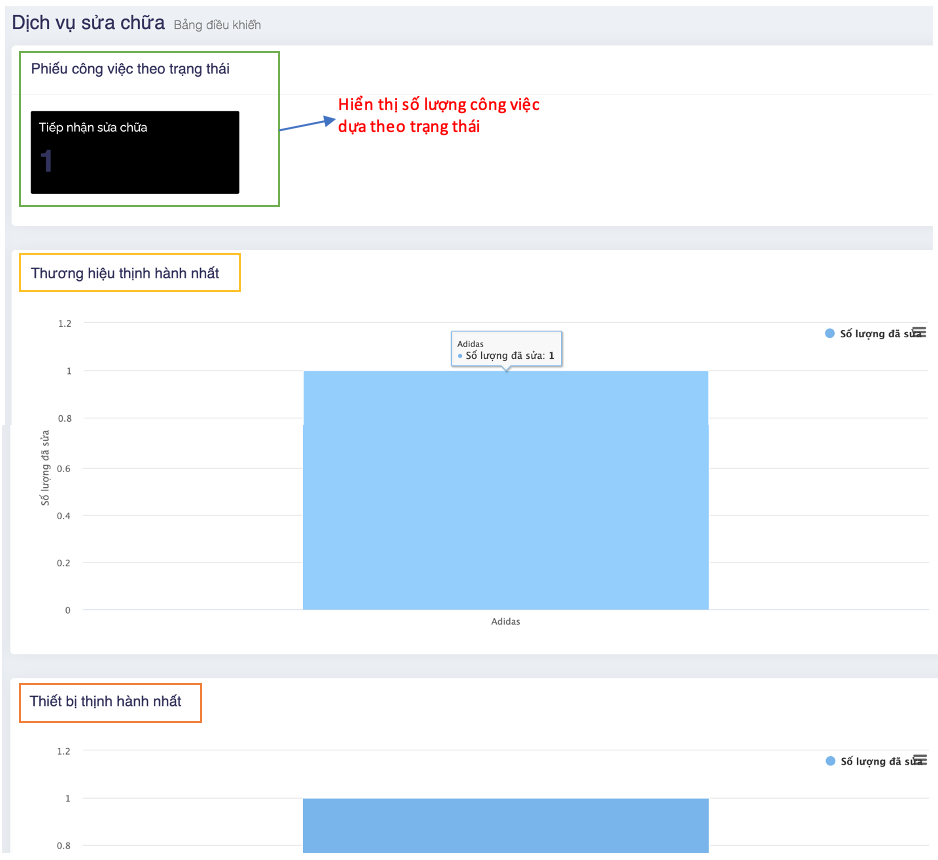Click the vertical 'Số lượng đã sửa' axis title
This screenshot has height=860, width=938.
click(45, 467)
